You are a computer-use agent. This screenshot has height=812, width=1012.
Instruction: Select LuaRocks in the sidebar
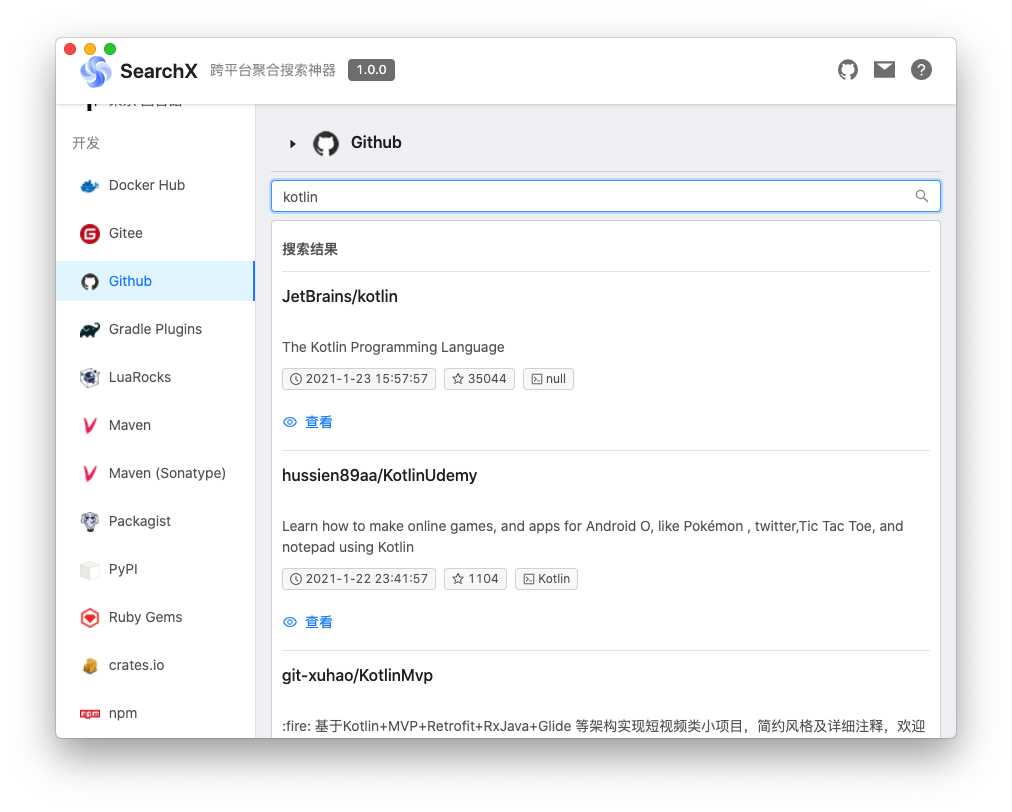click(156, 377)
